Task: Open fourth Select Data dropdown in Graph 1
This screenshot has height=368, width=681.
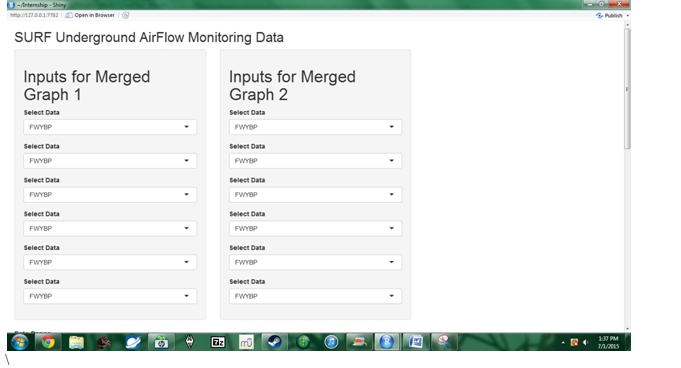Action: 110,229
